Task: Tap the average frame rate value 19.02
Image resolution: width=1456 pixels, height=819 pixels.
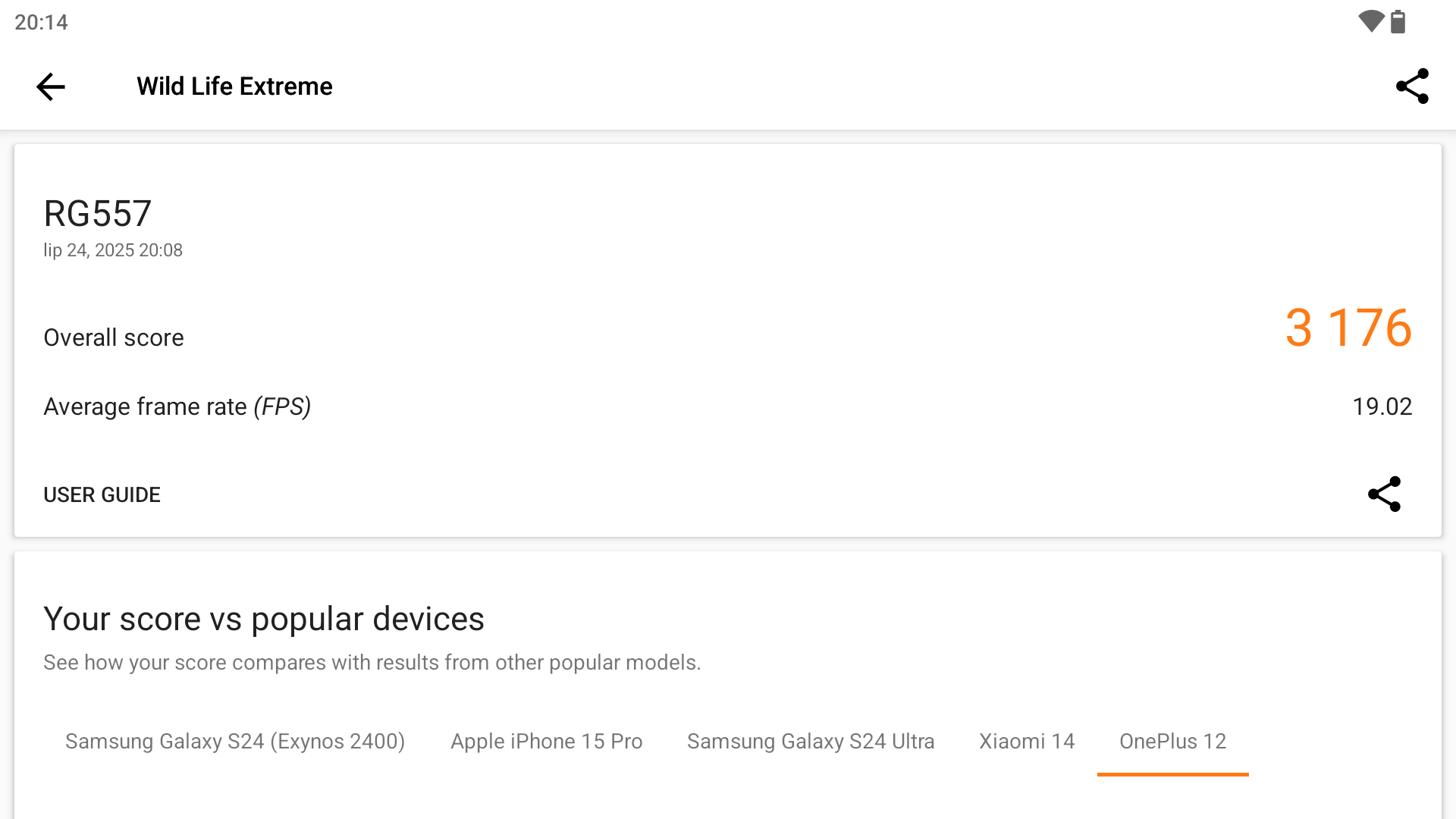Action: pyautogui.click(x=1382, y=407)
